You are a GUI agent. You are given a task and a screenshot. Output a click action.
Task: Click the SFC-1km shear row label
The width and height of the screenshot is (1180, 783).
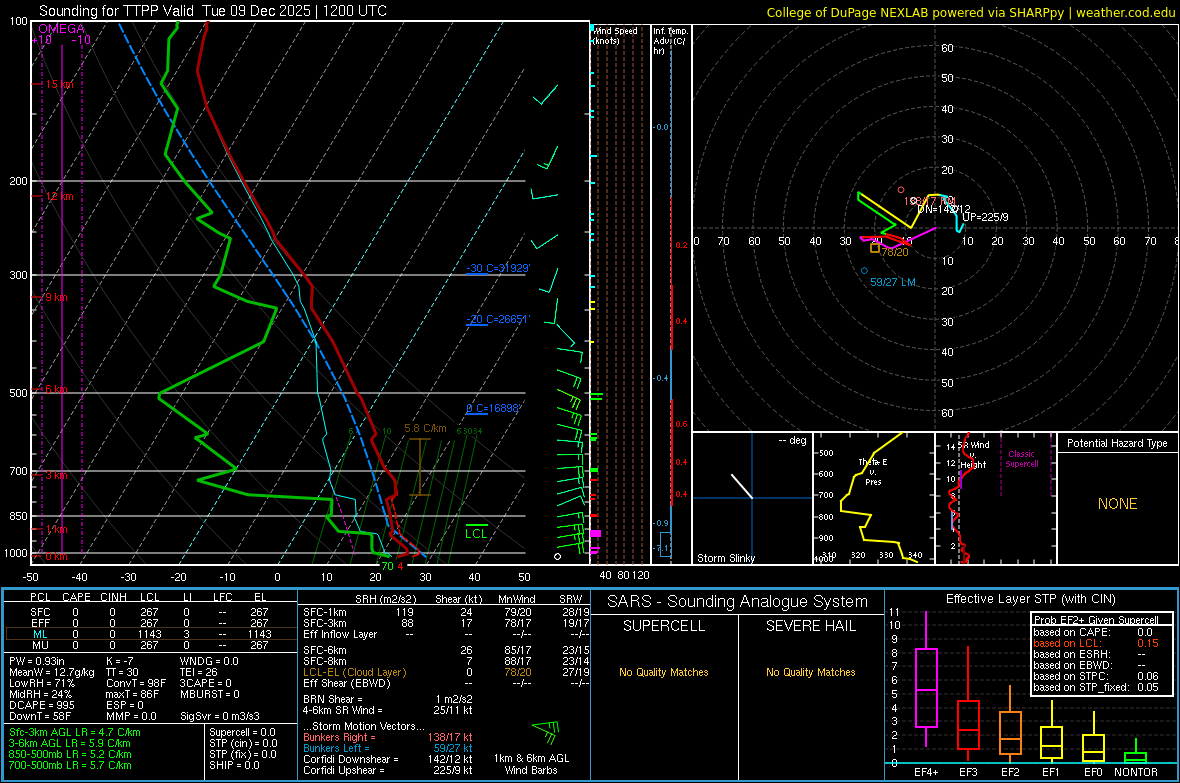pyautogui.click(x=325, y=612)
